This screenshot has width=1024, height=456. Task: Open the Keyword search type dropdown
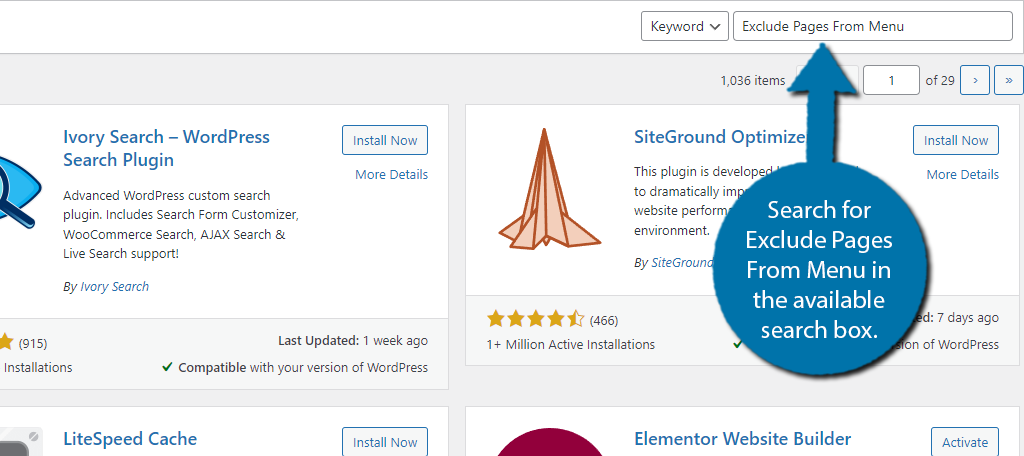[x=684, y=26]
